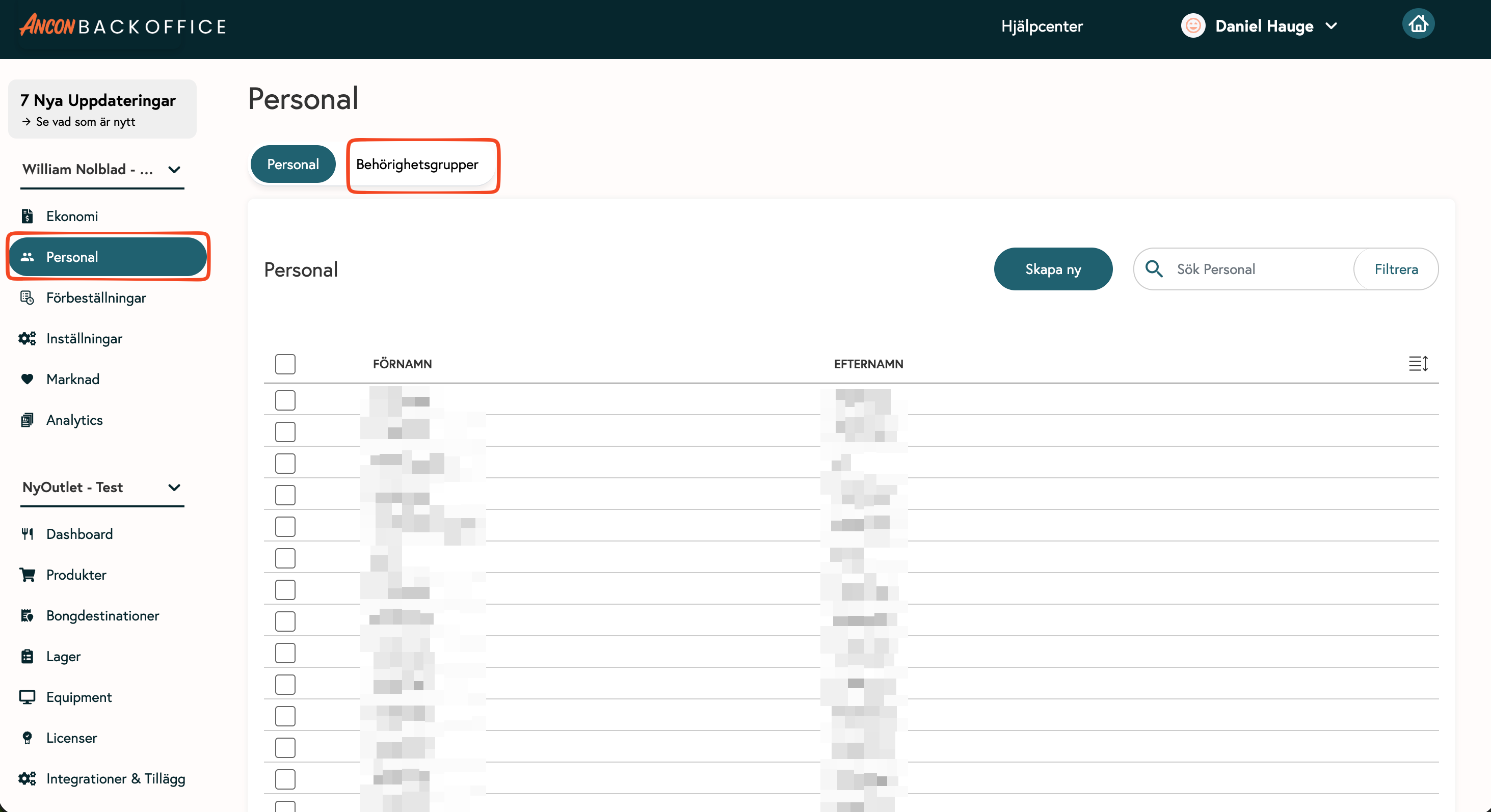Check the sixth staff row checkbox
1491x812 pixels.
coord(285,558)
